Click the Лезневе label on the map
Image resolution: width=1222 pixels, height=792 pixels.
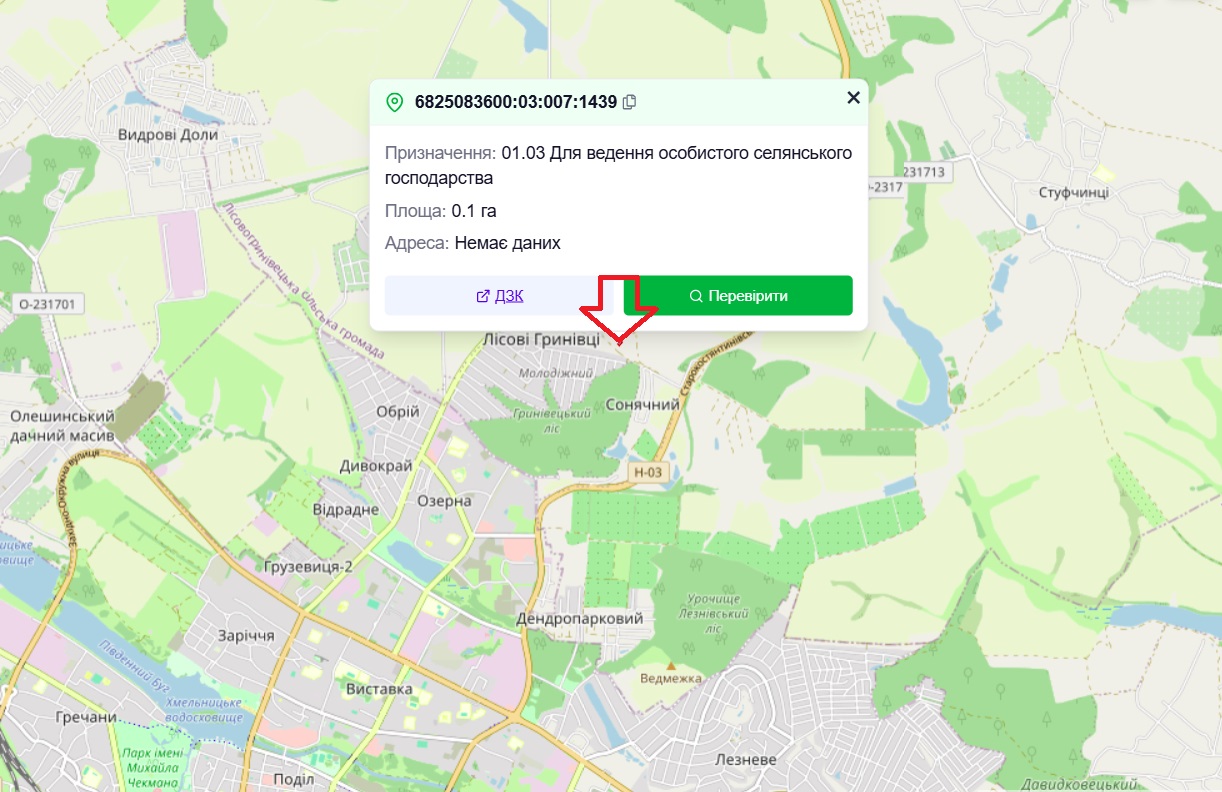(746, 760)
